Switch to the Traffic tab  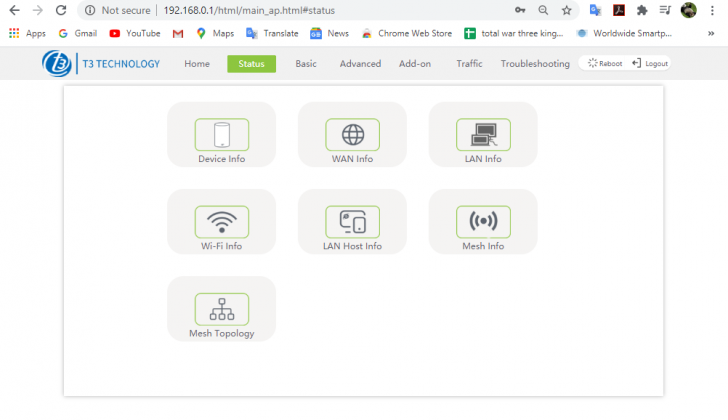click(x=469, y=64)
